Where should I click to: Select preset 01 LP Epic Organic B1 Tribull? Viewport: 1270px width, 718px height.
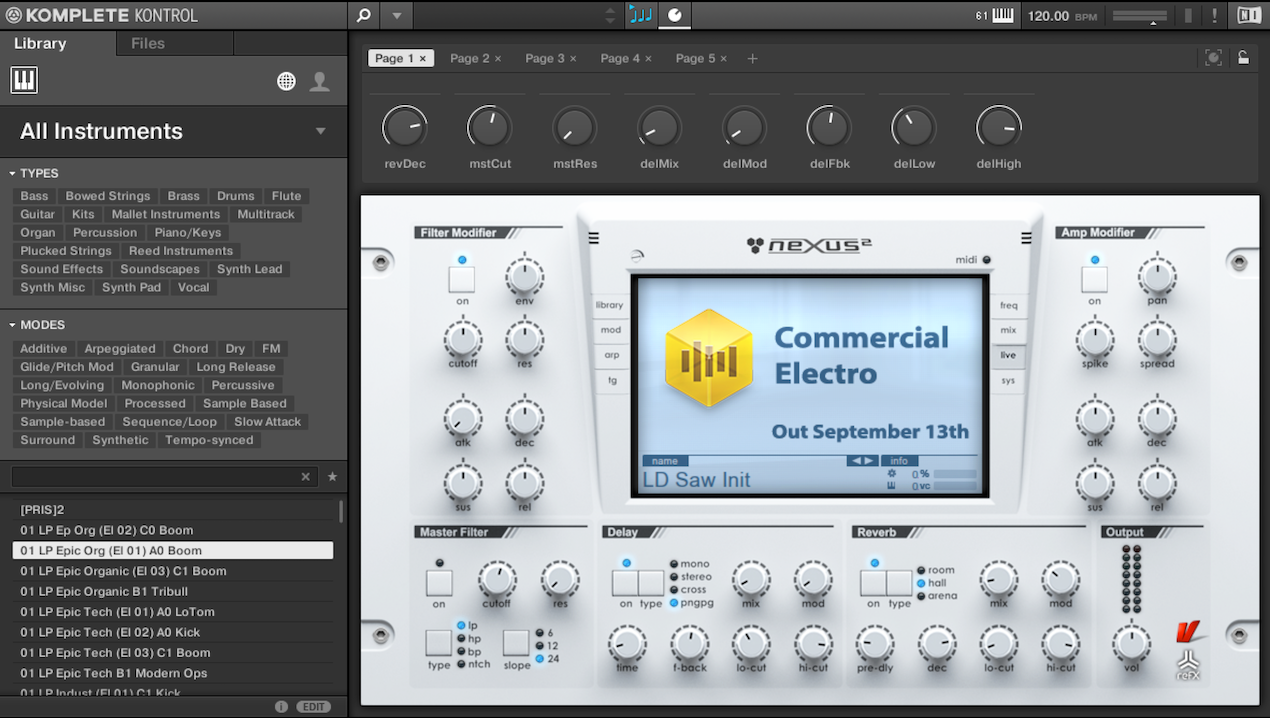tap(172, 591)
